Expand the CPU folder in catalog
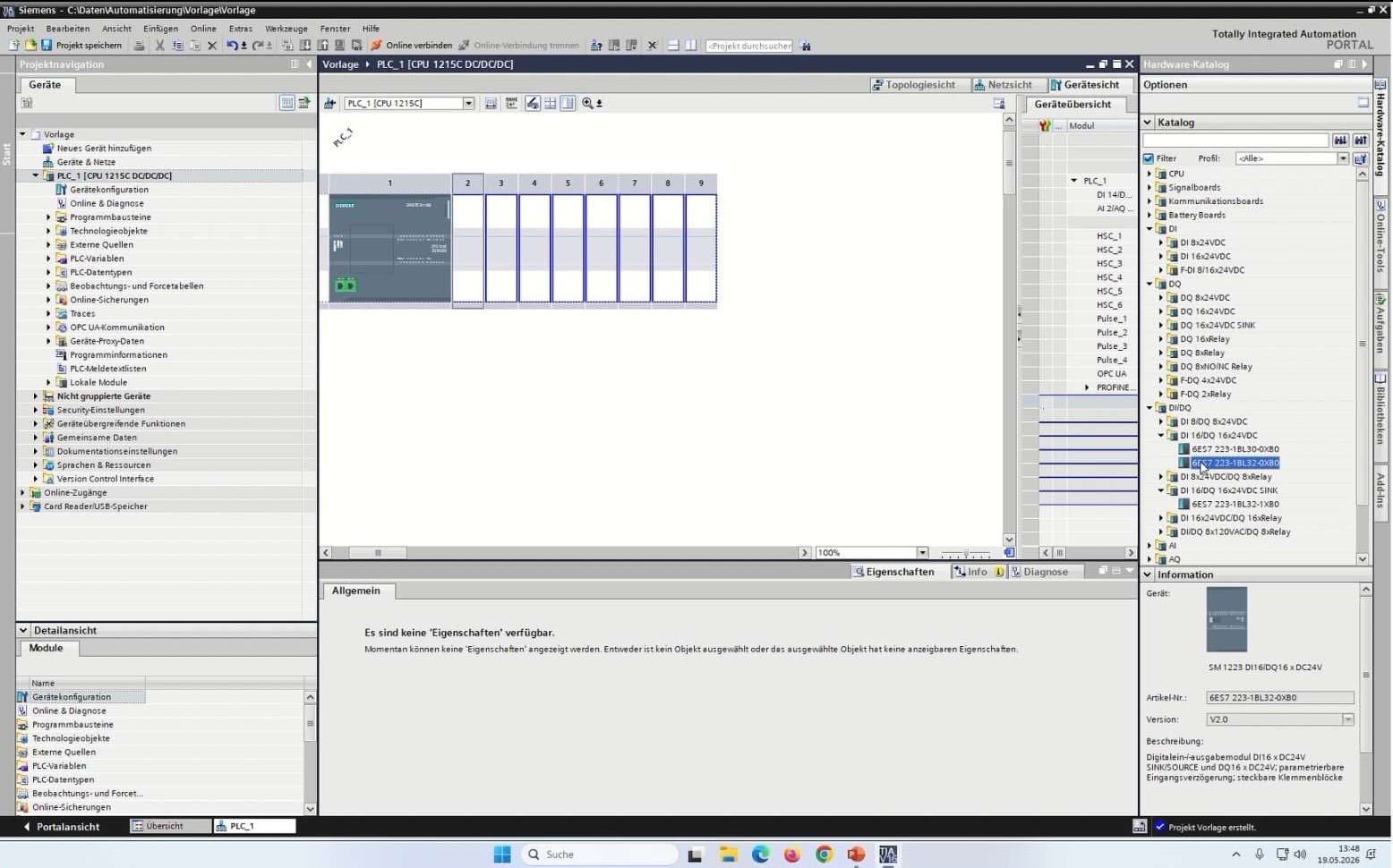The height and width of the screenshot is (868, 1393). tap(1149, 174)
